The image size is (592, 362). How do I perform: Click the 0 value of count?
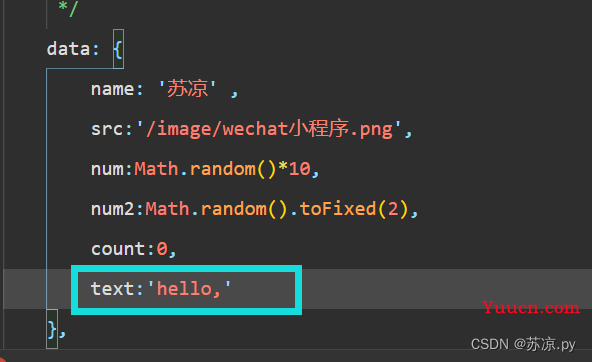tap(162, 249)
